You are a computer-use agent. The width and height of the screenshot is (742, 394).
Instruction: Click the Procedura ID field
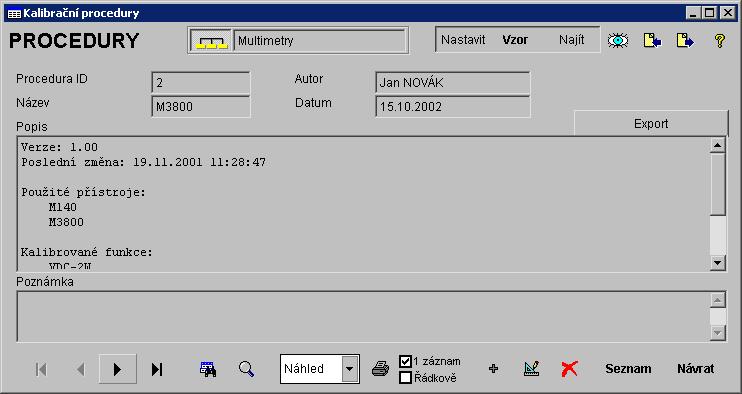(201, 83)
